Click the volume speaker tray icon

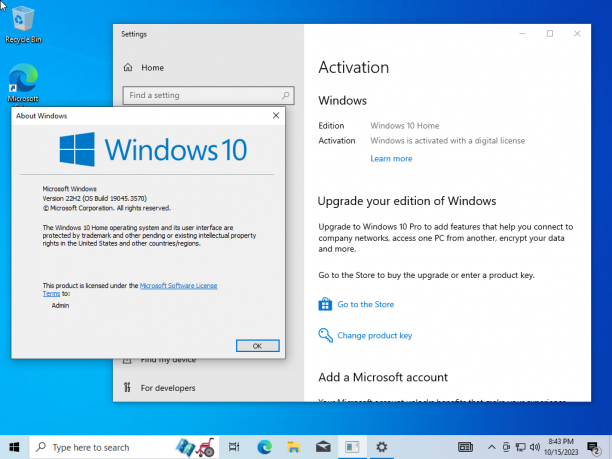pos(535,447)
